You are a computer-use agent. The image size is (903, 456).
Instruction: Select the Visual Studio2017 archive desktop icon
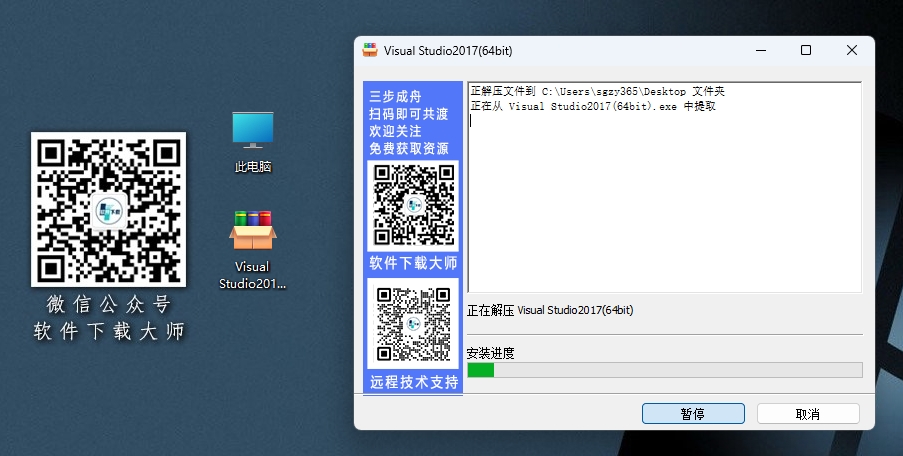(x=252, y=250)
